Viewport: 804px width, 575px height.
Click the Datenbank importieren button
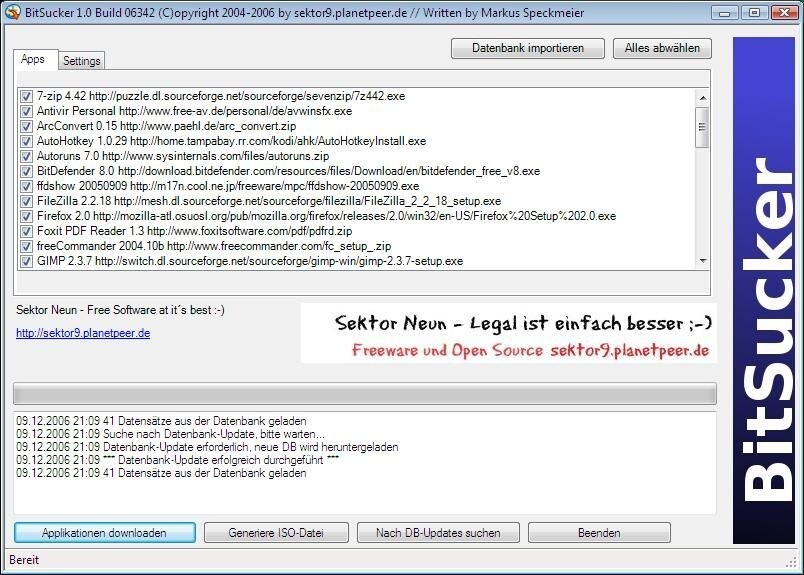point(528,48)
